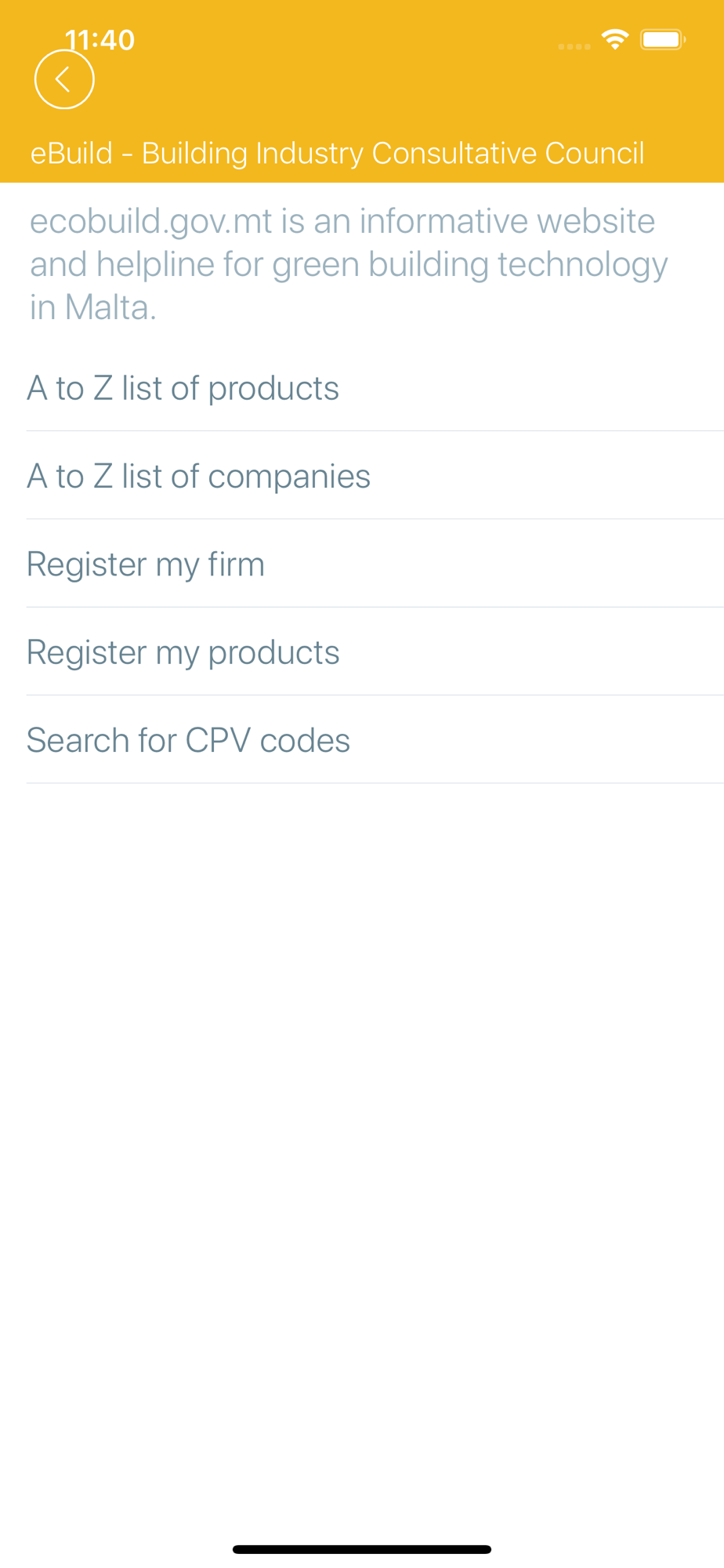Open A to Z list of companies
Image resolution: width=724 pixels, height=1568 pixels.
(x=199, y=476)
